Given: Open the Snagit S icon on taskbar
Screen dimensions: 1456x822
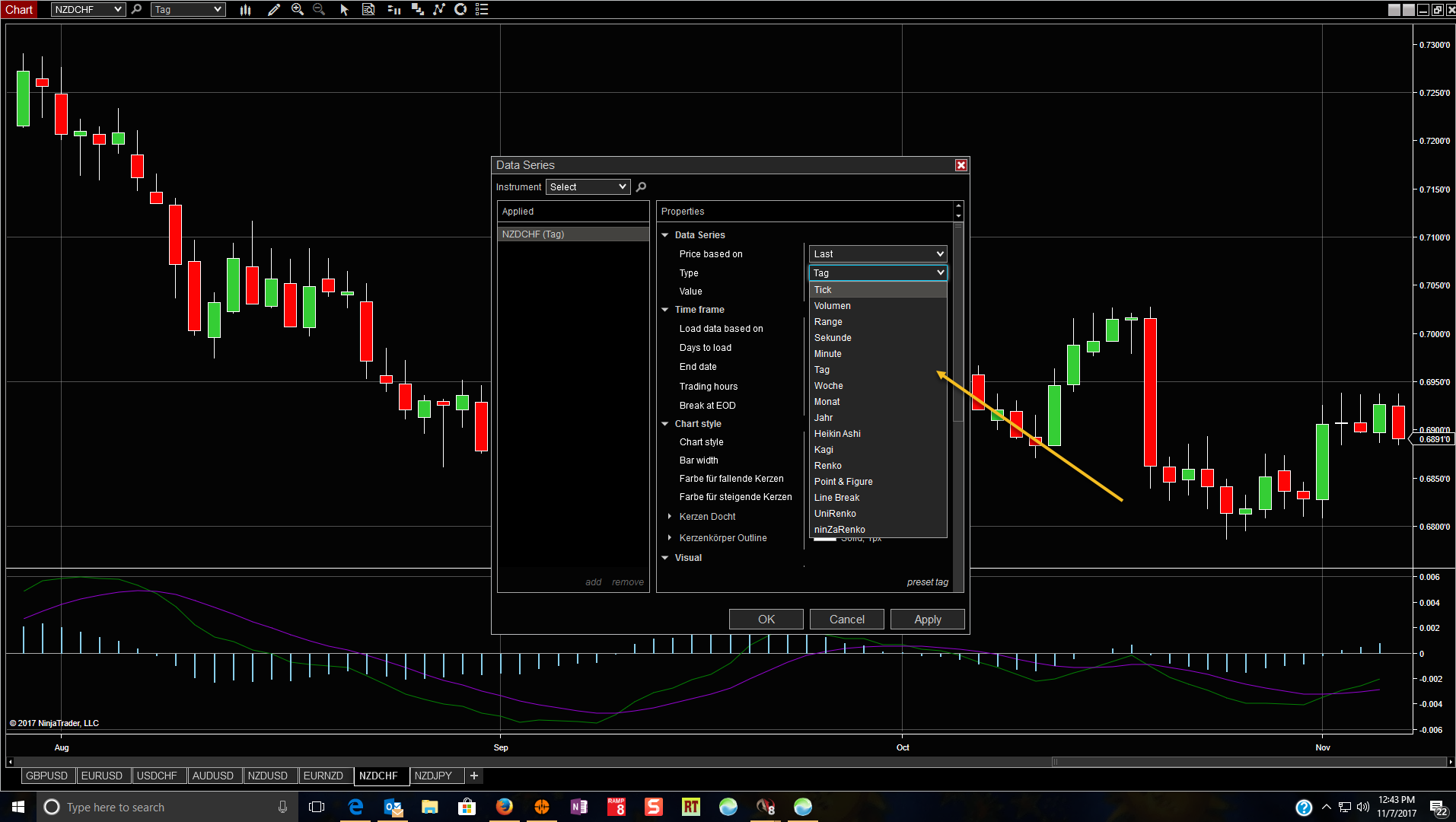Looking at the screenshot, I should tap(654, 807).
